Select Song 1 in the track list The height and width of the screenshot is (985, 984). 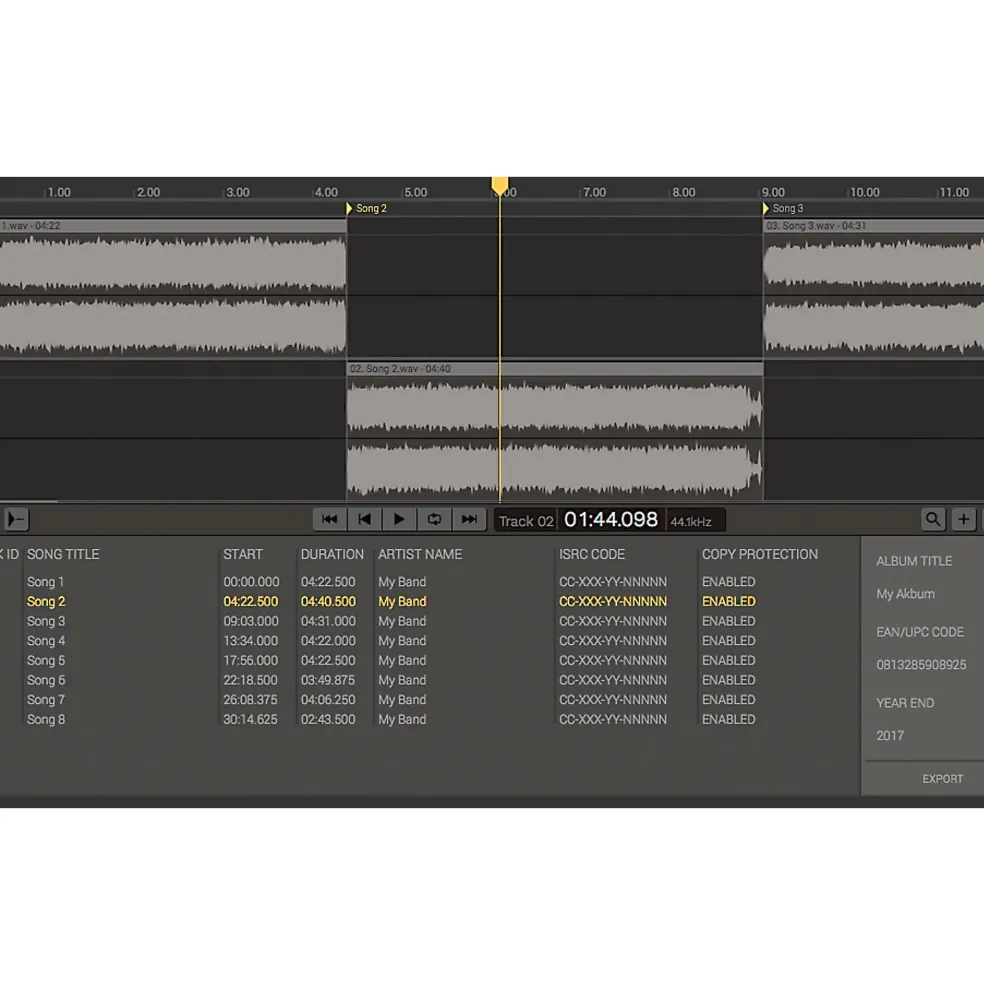[45, 582]
